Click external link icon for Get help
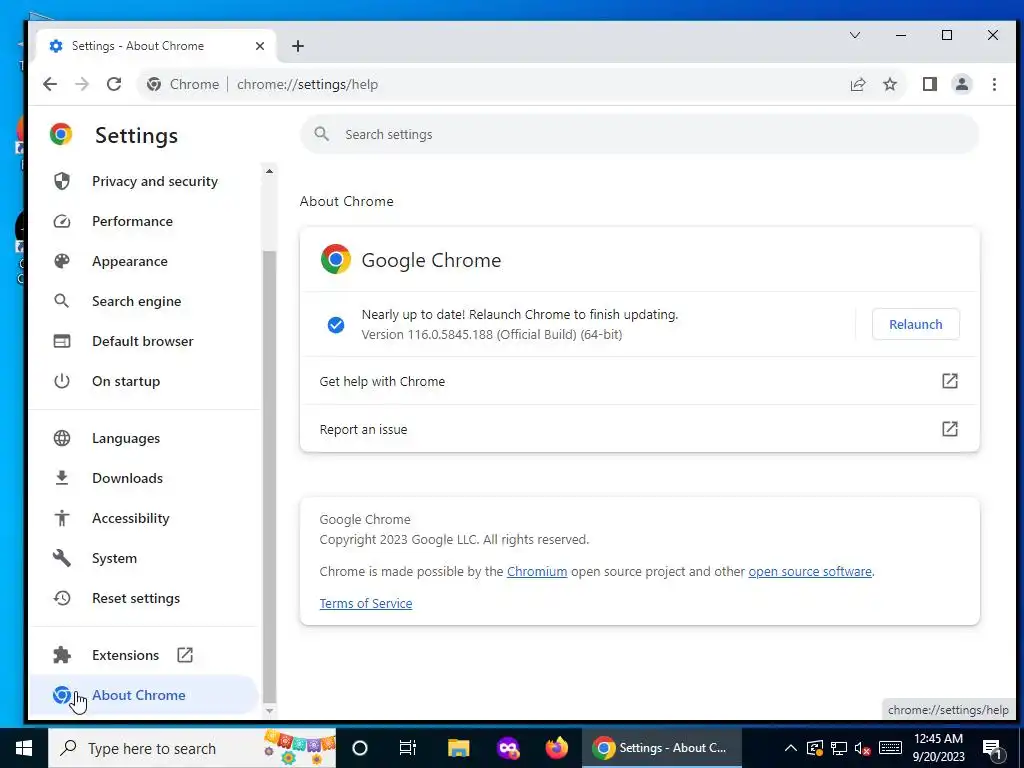 pos(950,381)
